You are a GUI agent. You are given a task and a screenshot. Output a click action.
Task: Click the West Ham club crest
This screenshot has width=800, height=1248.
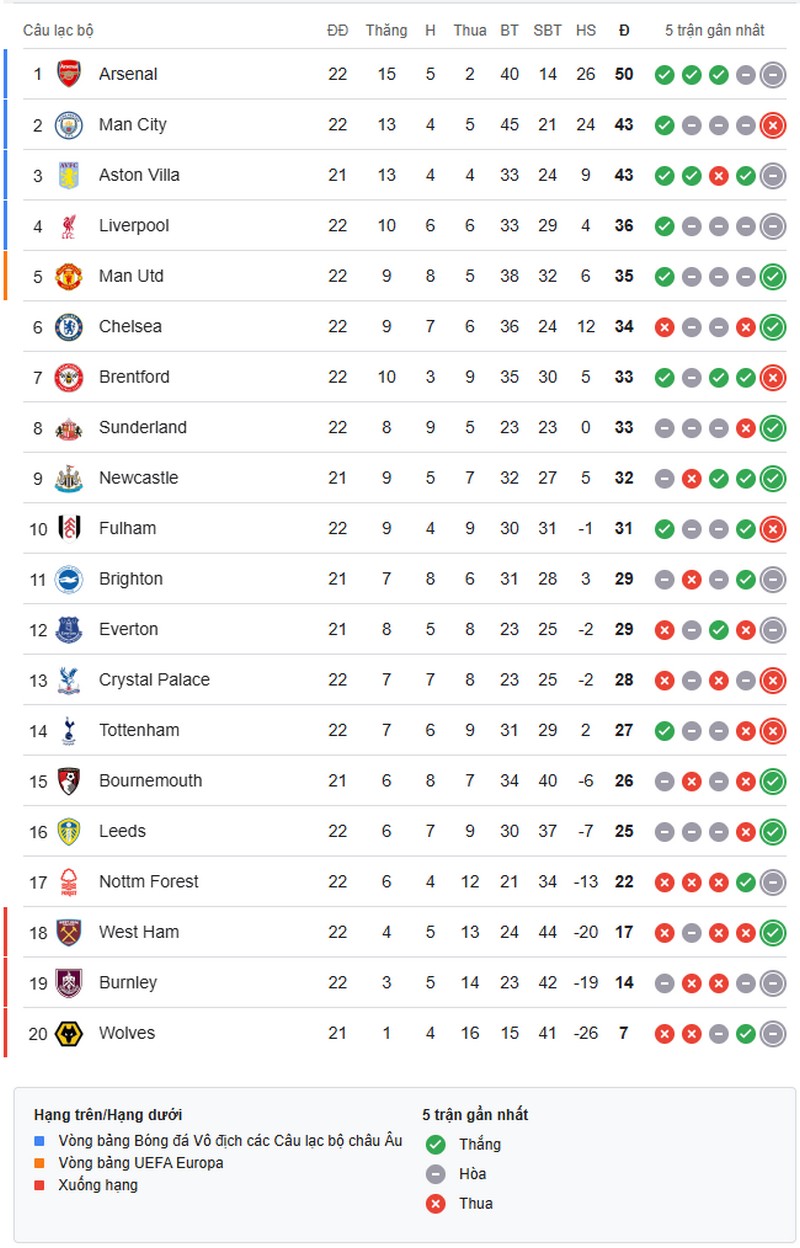click(69, 932)
